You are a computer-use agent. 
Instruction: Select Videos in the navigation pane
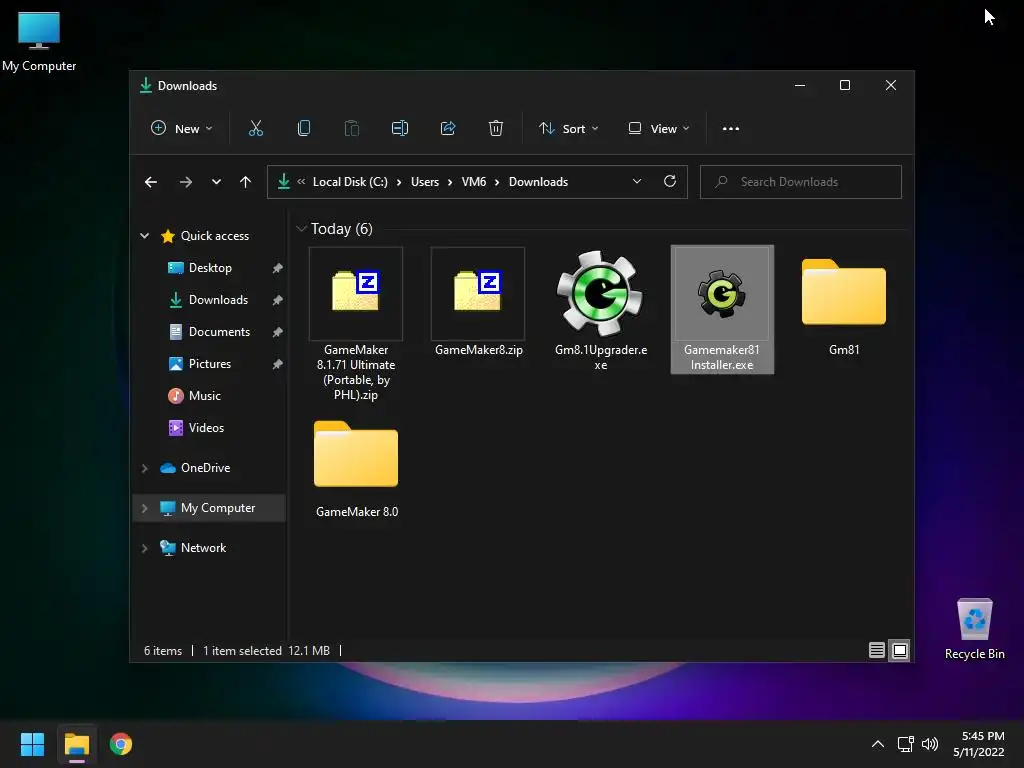206,428
